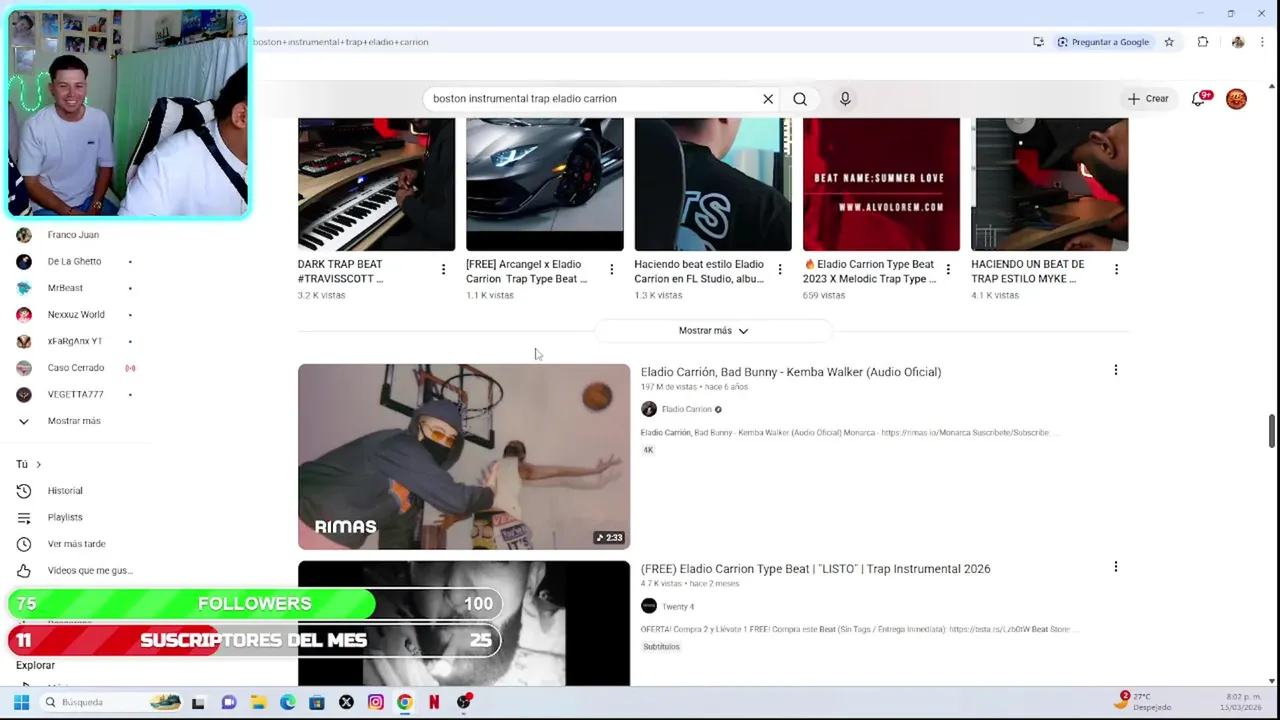Click the 4K badge on Kemba Walker video
This screenshot has height=720, width=1280.
point(648,450)
